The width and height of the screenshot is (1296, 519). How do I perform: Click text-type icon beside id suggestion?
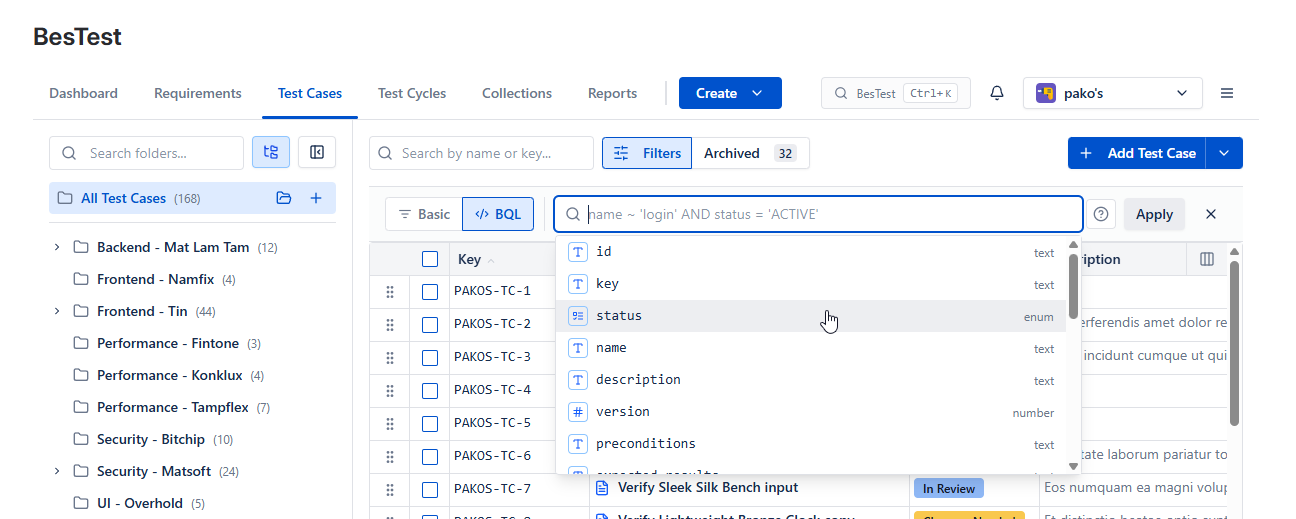coord(578,252)
